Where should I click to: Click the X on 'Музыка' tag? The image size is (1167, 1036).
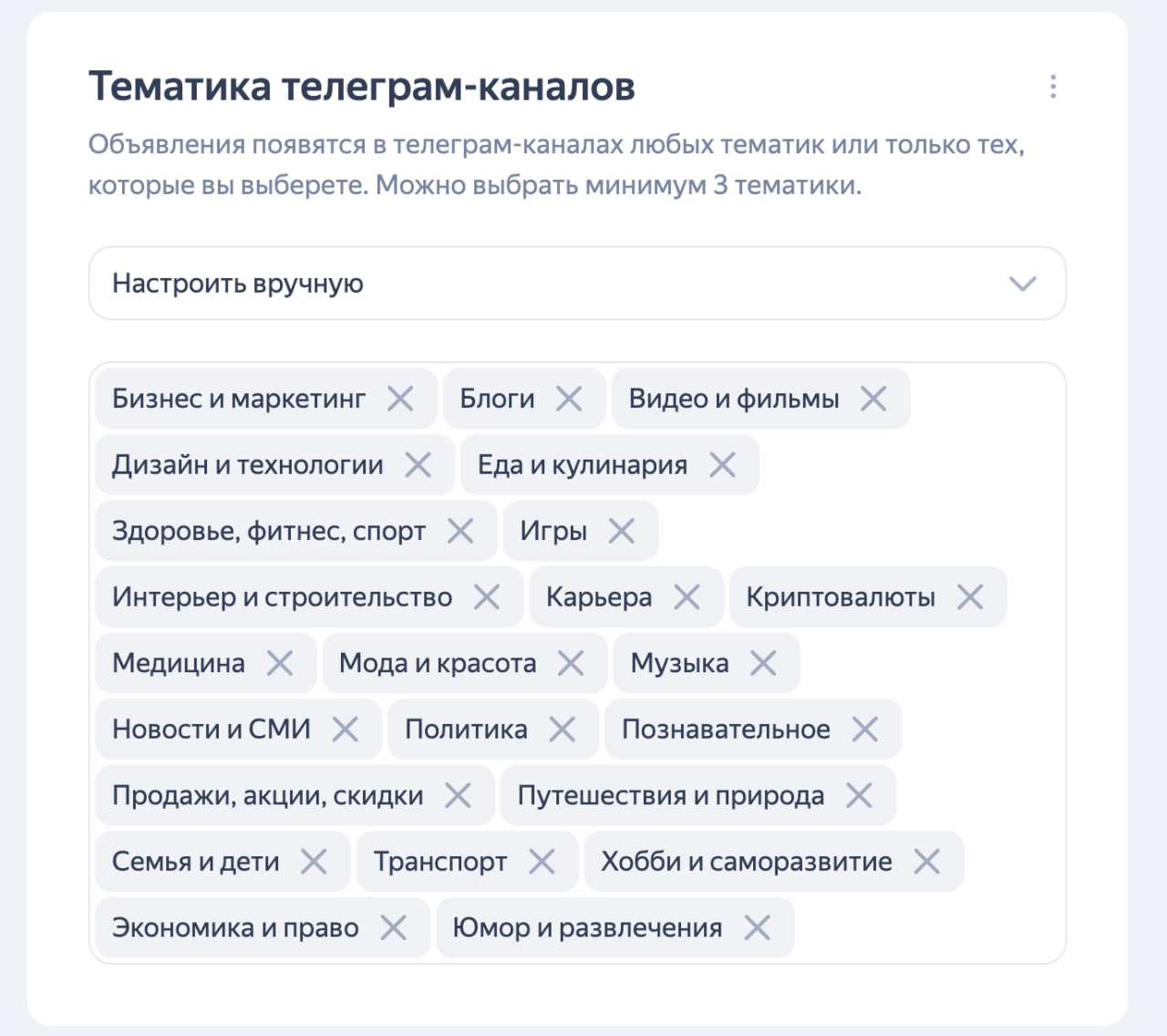(x=763, y=663)
